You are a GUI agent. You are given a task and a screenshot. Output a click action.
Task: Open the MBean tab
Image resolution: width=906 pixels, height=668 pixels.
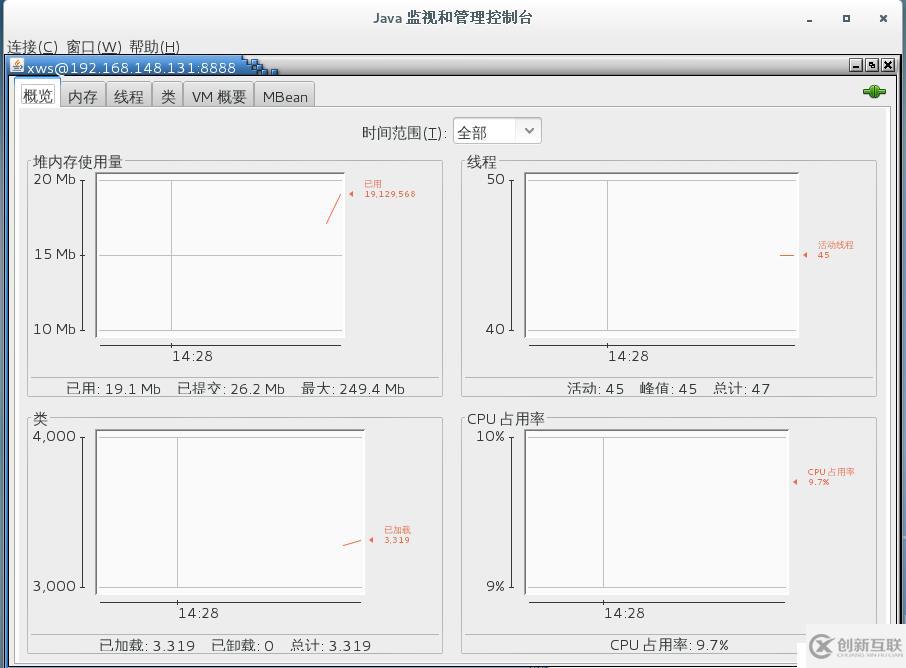tap(285, 97)
